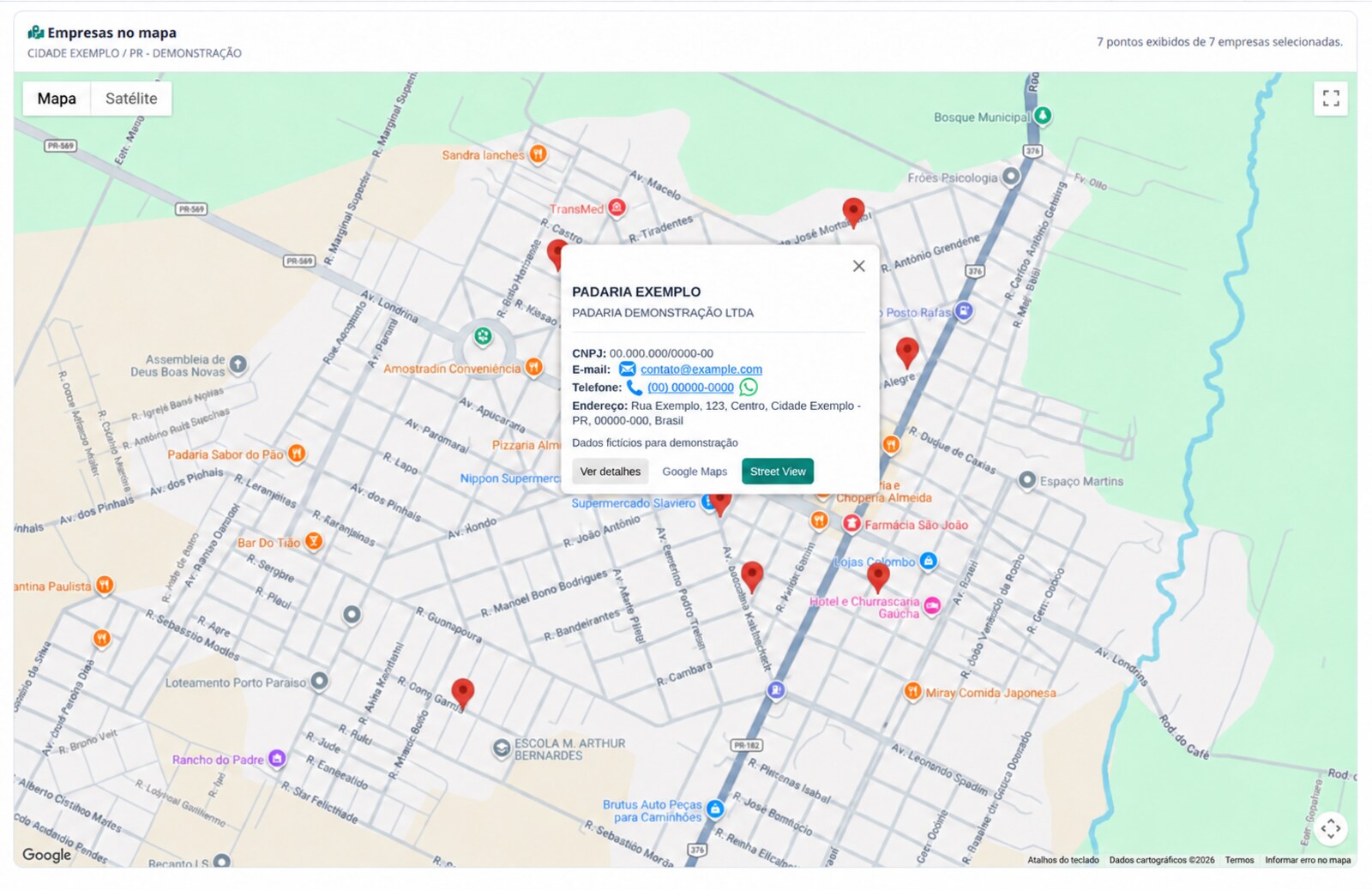This screenshot has width=1372, height=890.
Task: Open TransMed marker icon
Action: 617,208
